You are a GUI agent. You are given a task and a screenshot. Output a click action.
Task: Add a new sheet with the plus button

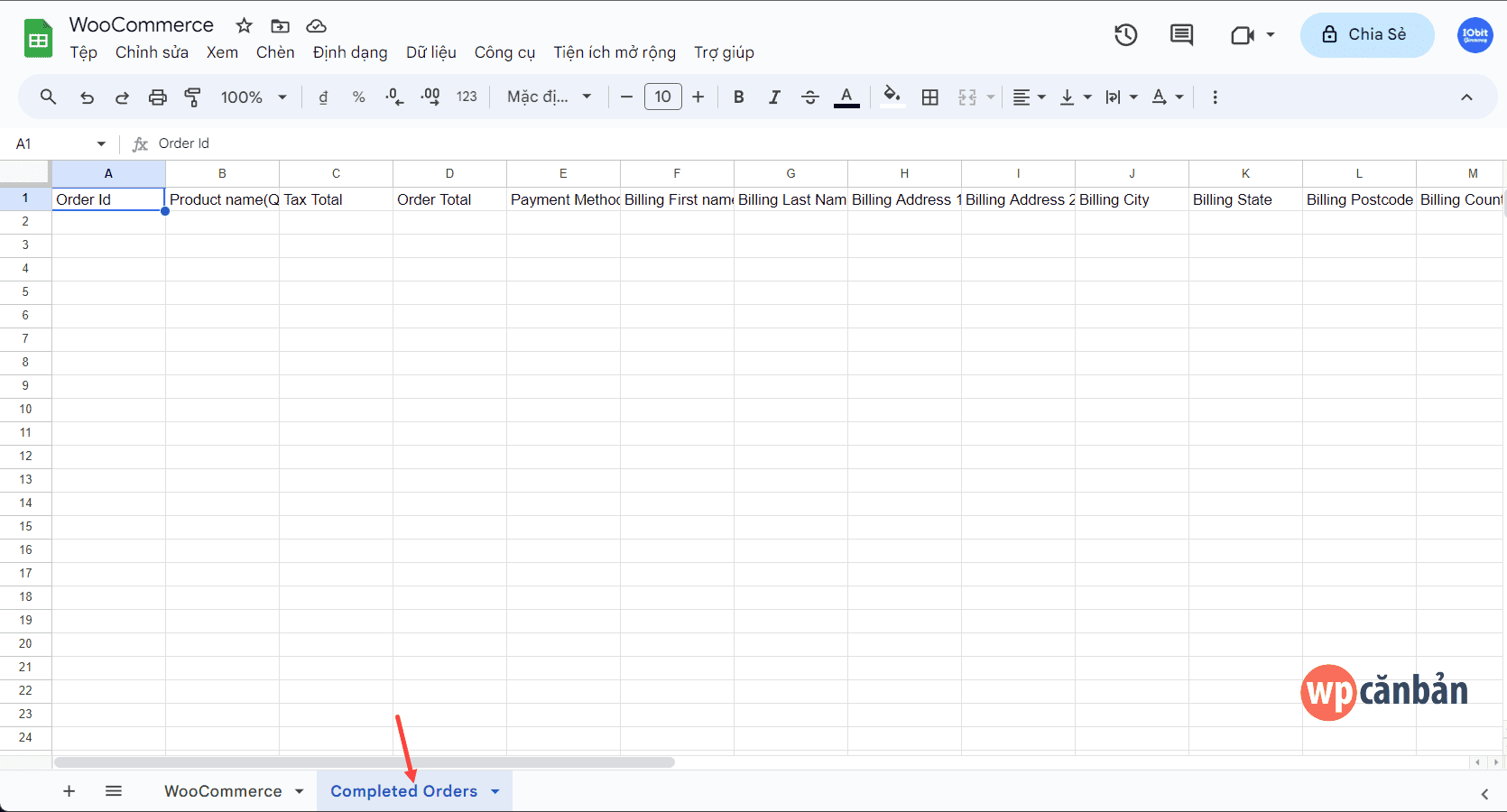69,791
